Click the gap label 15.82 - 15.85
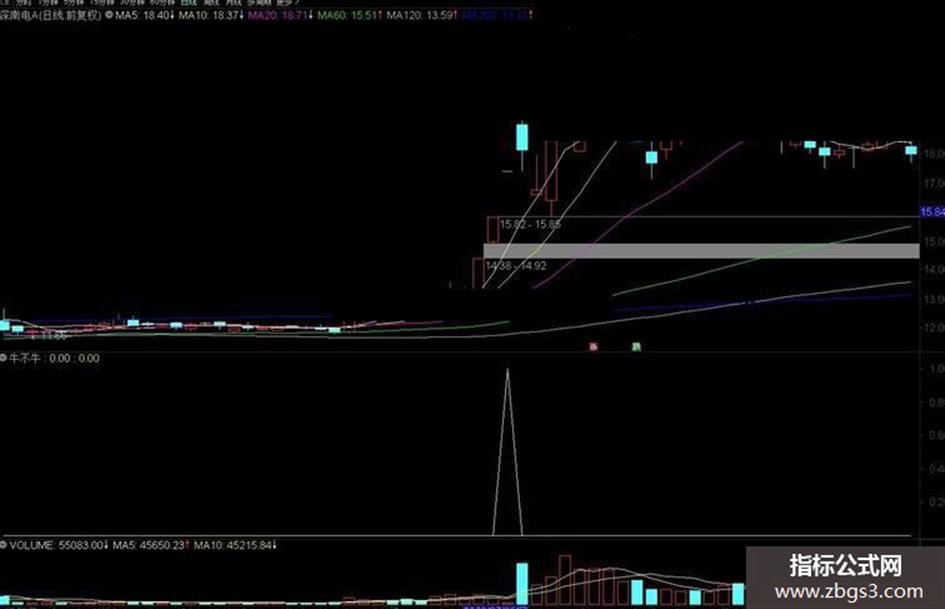This screenshot has width=945, height=609. (530, 224)
